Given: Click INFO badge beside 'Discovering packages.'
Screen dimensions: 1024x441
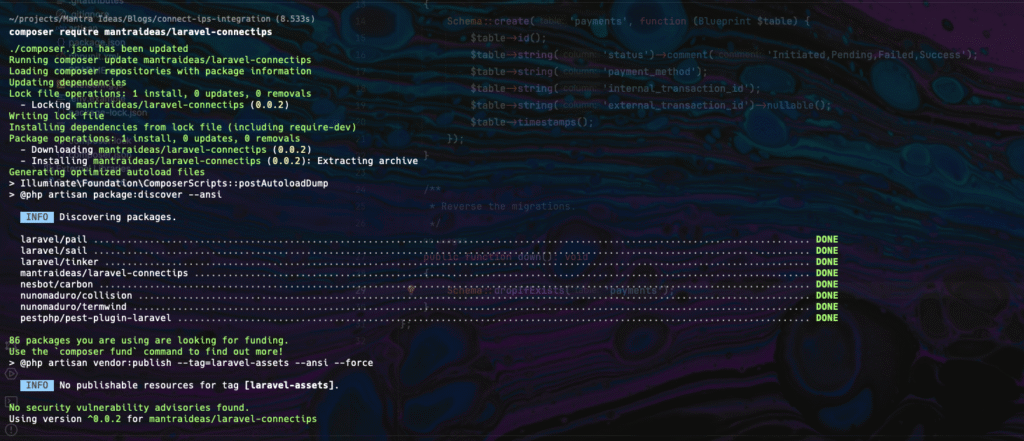Looking at the screenshot, I should pos(37,217).
